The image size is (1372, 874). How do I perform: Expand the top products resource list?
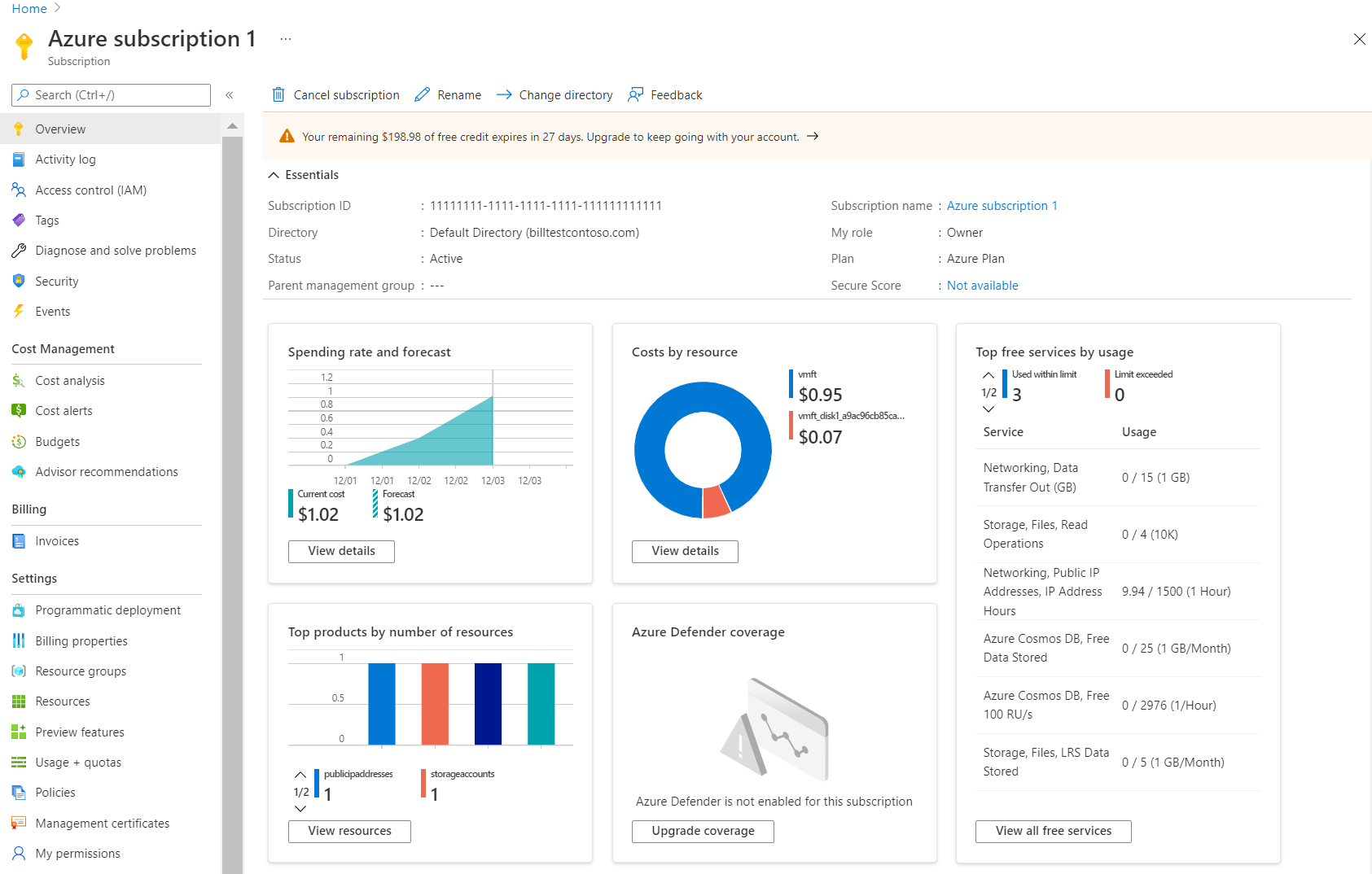click(x=300, y=807)
